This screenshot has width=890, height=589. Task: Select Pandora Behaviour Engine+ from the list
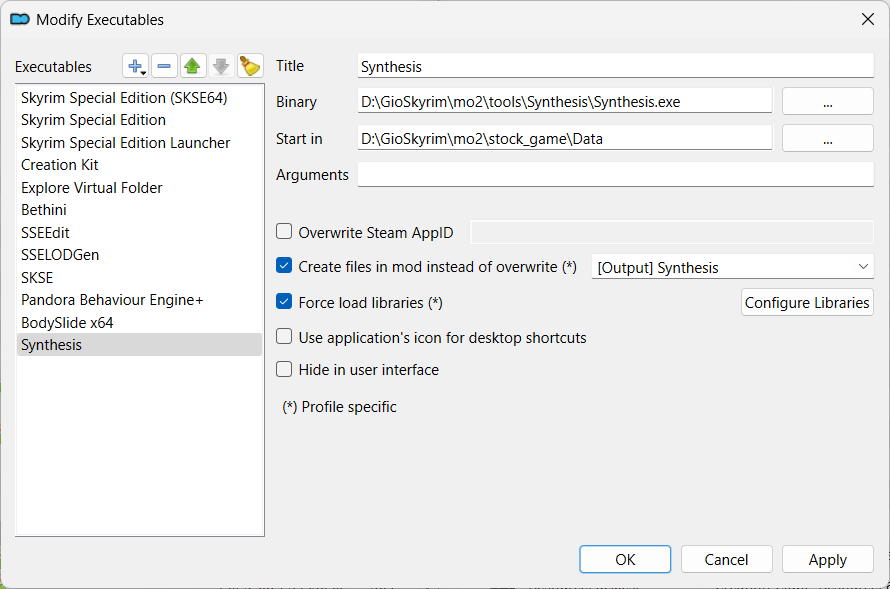(112, 299)
